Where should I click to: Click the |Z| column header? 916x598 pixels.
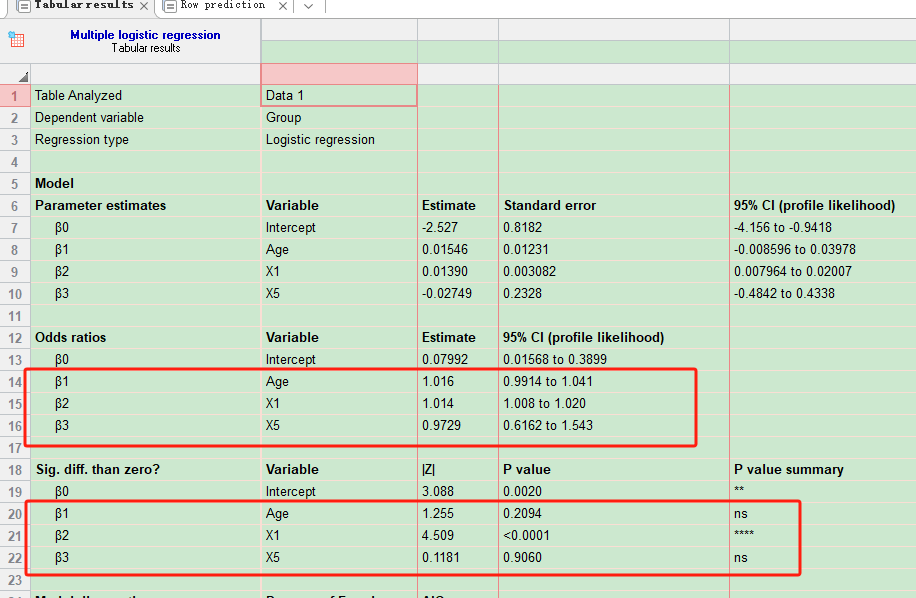(428, 470)
